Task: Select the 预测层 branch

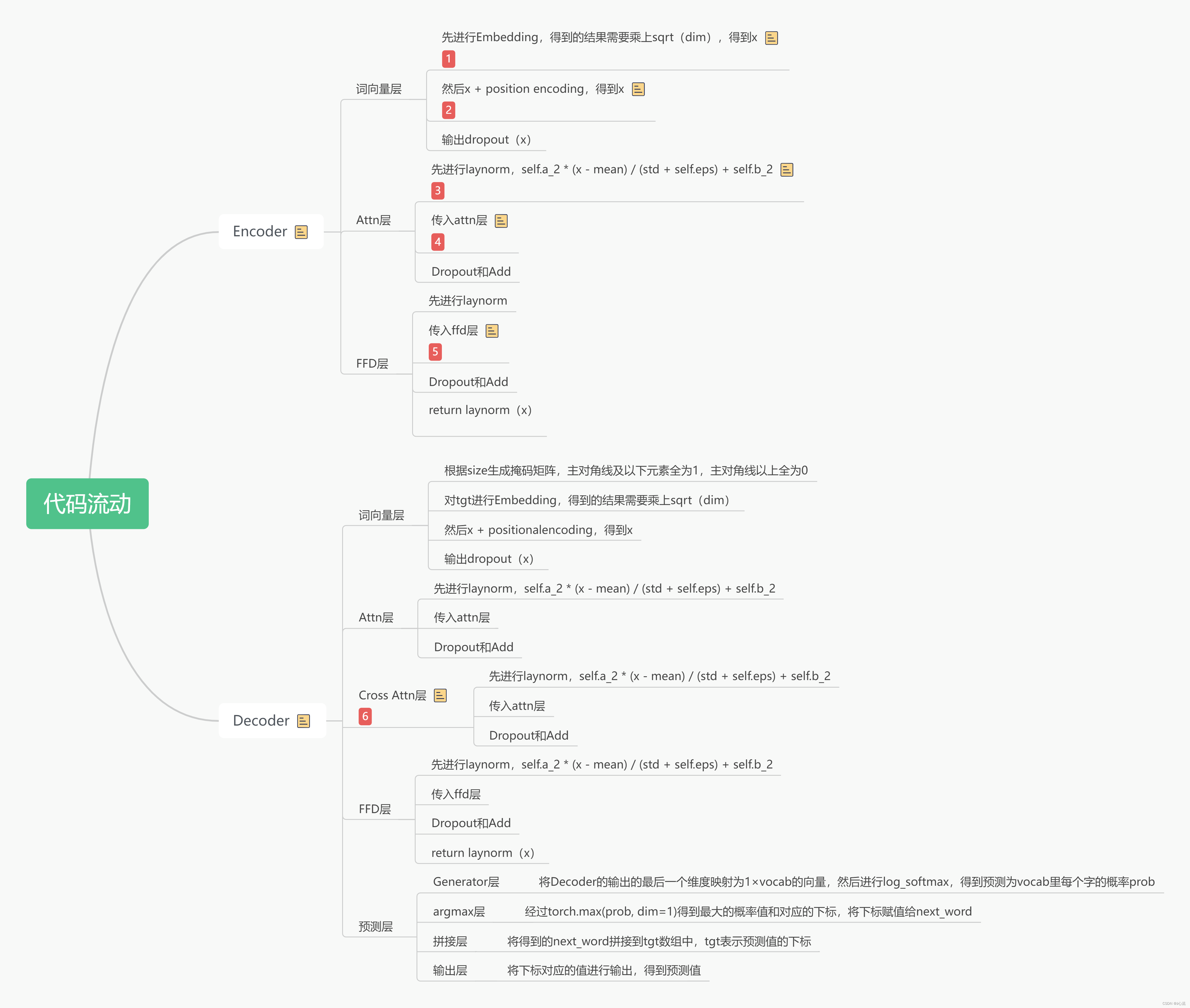Action: point(375,927)
